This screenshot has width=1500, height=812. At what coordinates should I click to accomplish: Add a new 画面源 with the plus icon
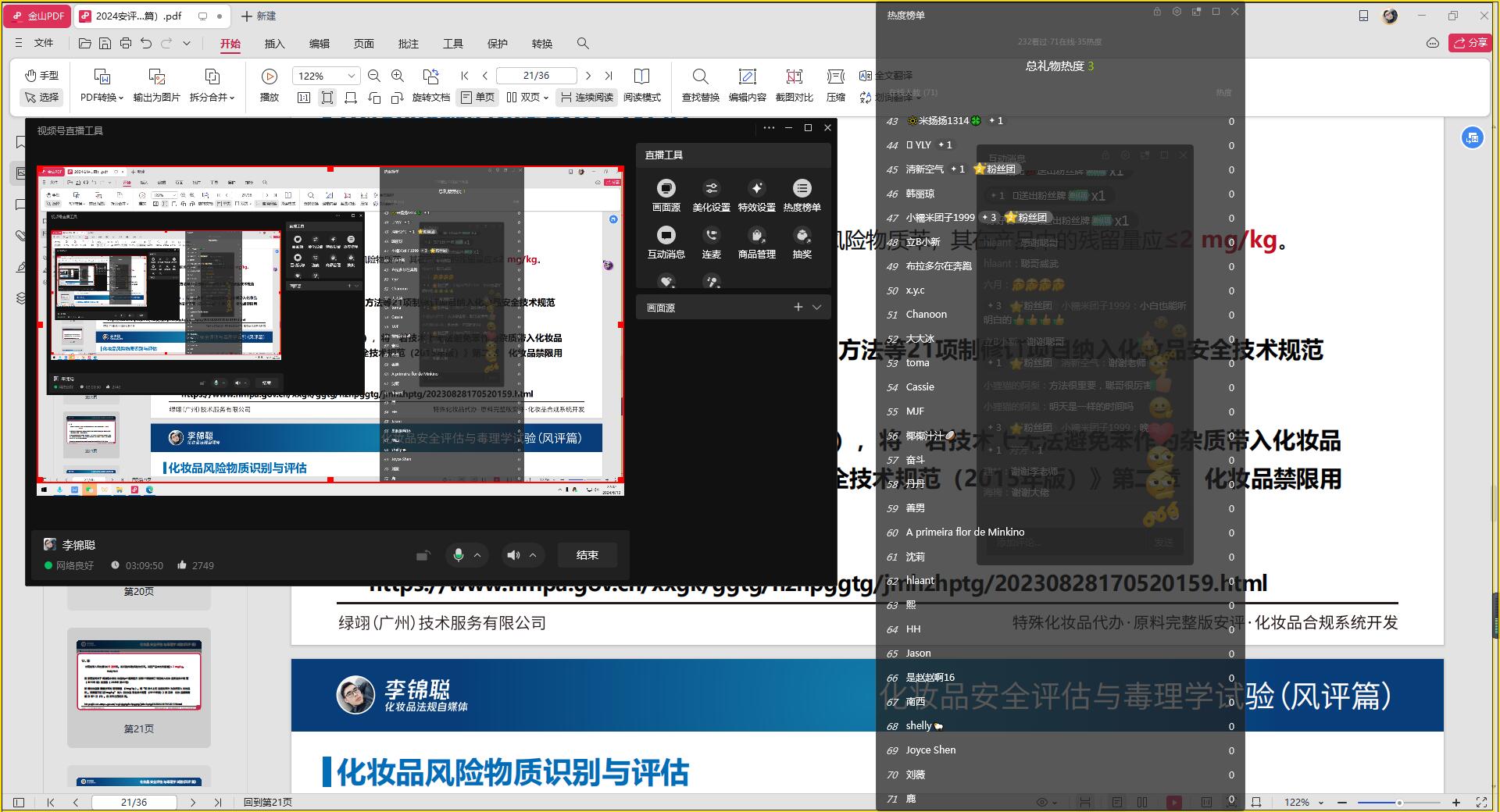[x=798, y=307]
